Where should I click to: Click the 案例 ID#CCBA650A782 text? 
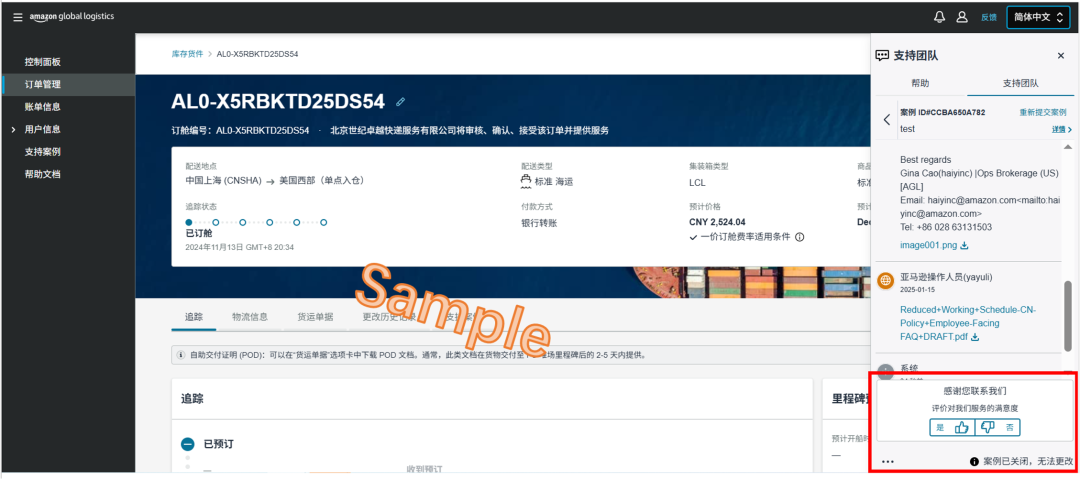coord(942,112)
